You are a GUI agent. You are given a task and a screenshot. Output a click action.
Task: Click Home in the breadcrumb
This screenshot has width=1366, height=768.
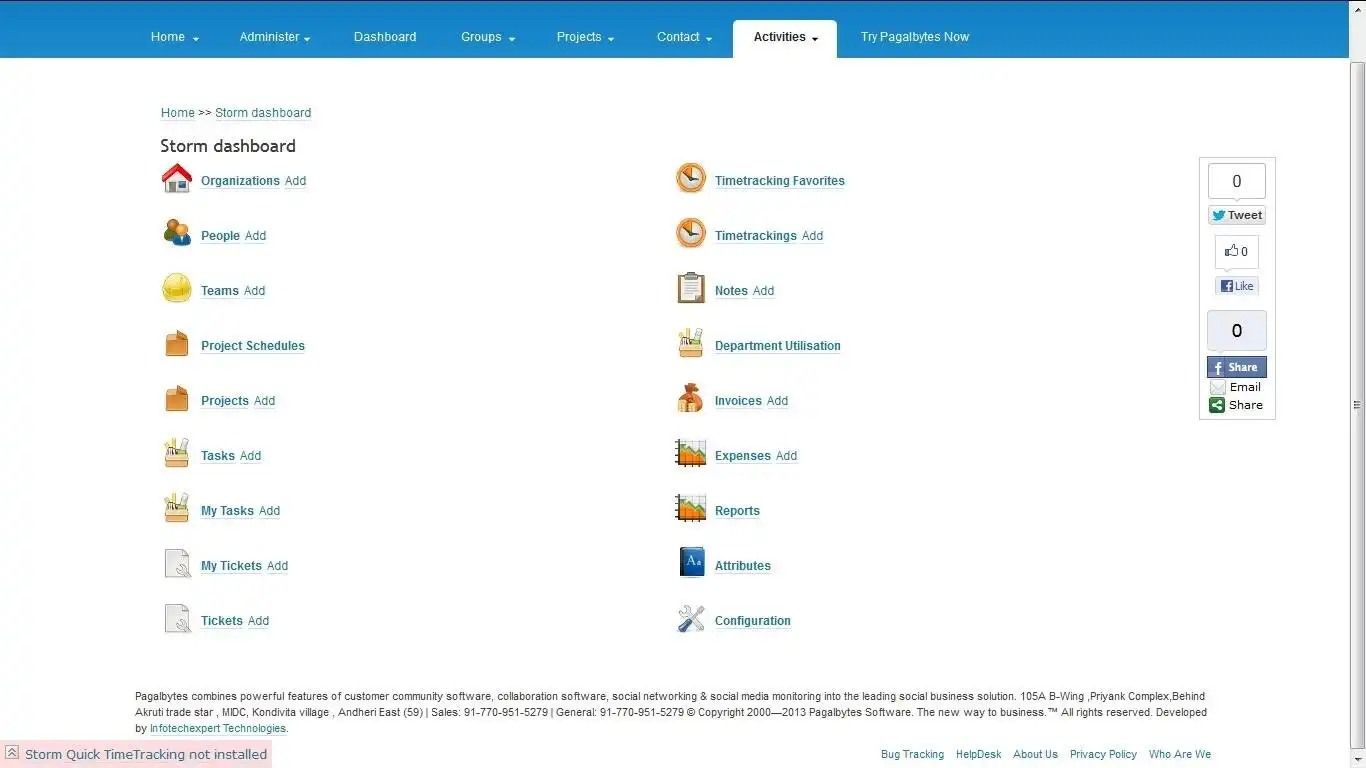[178, 113]
